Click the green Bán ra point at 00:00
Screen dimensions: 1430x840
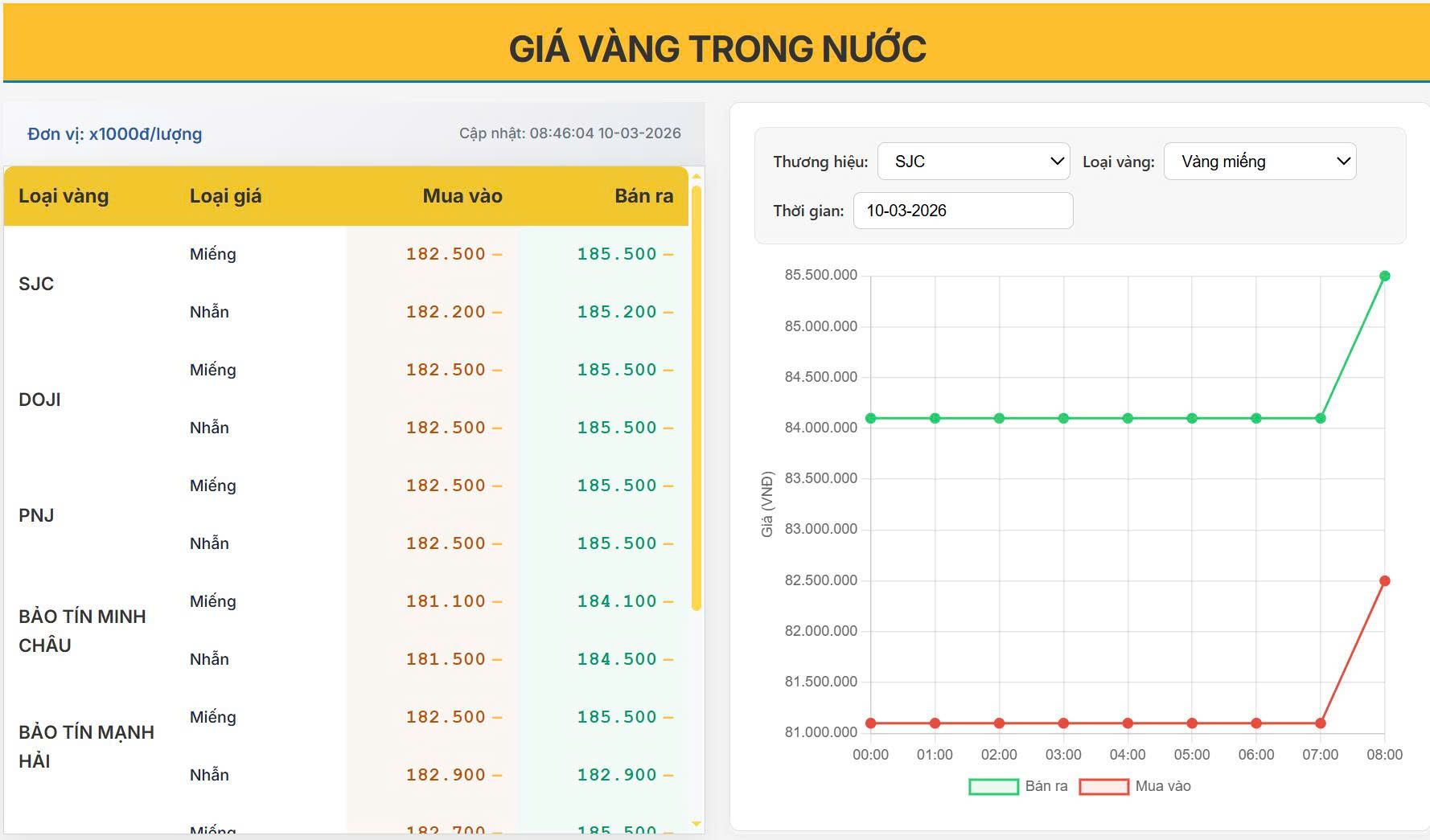pos(870,418)
